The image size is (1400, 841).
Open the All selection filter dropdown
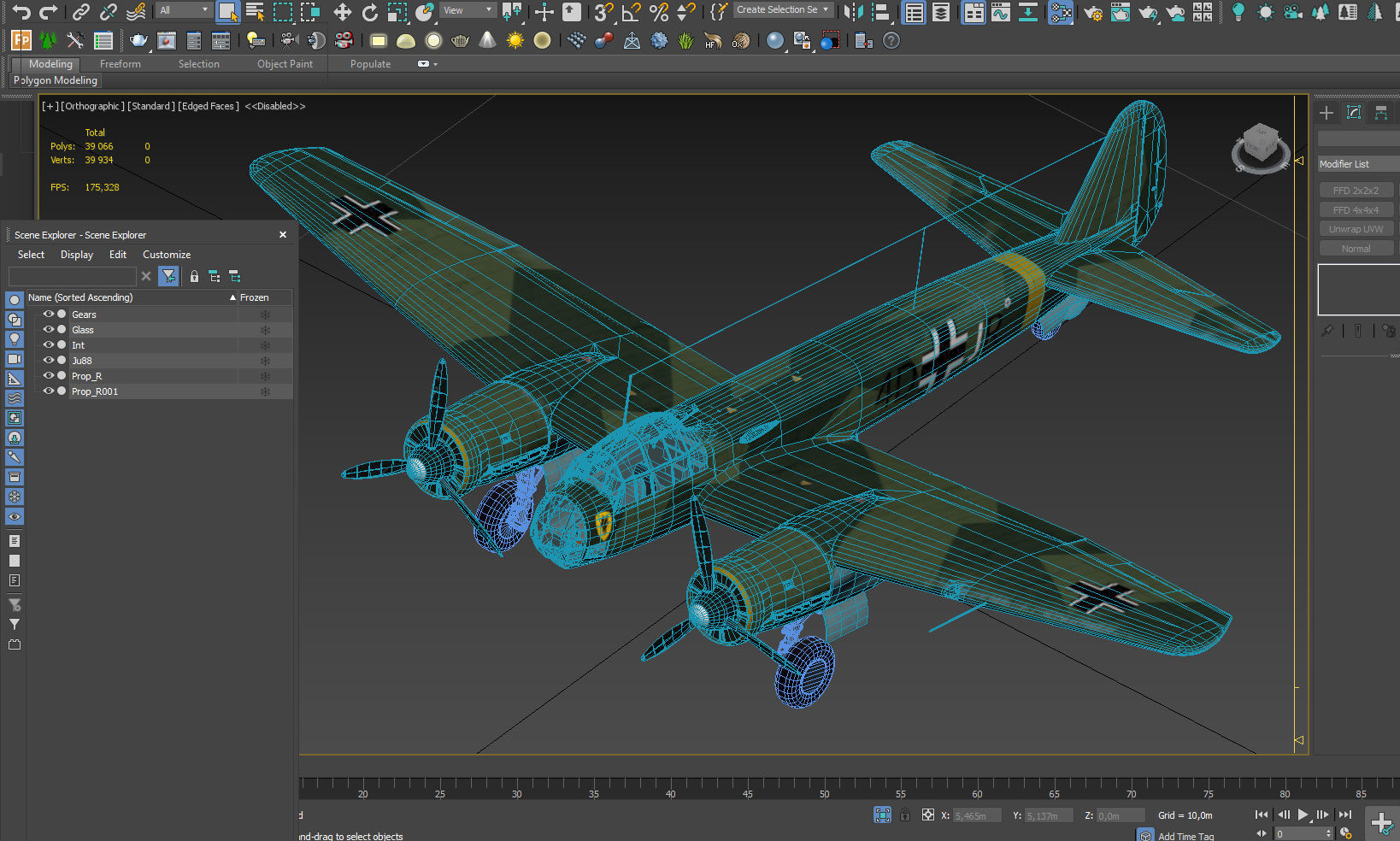184,10
